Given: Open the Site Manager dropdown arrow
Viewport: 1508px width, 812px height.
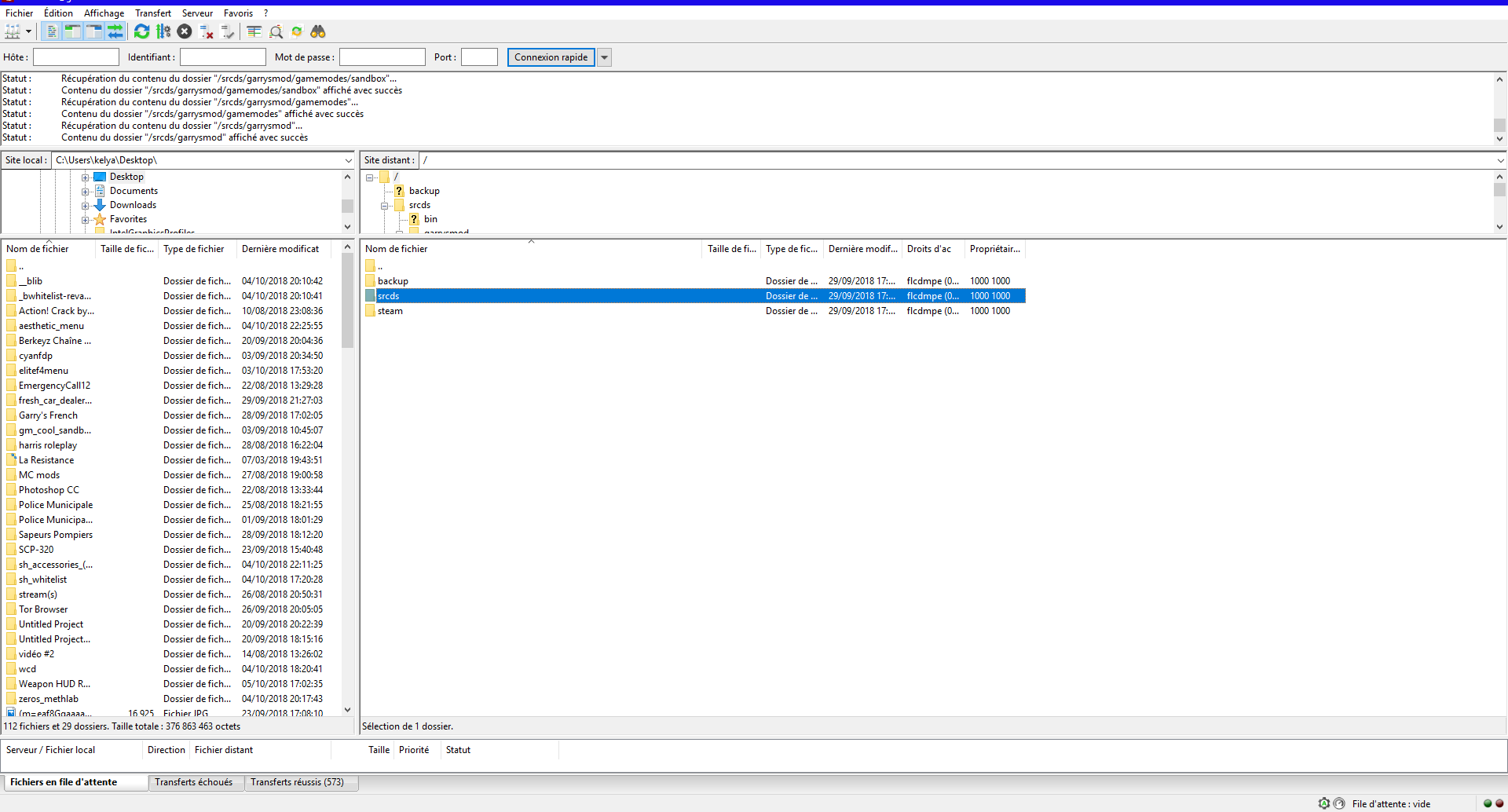Looking at the screenshot, I should [28, 31].
